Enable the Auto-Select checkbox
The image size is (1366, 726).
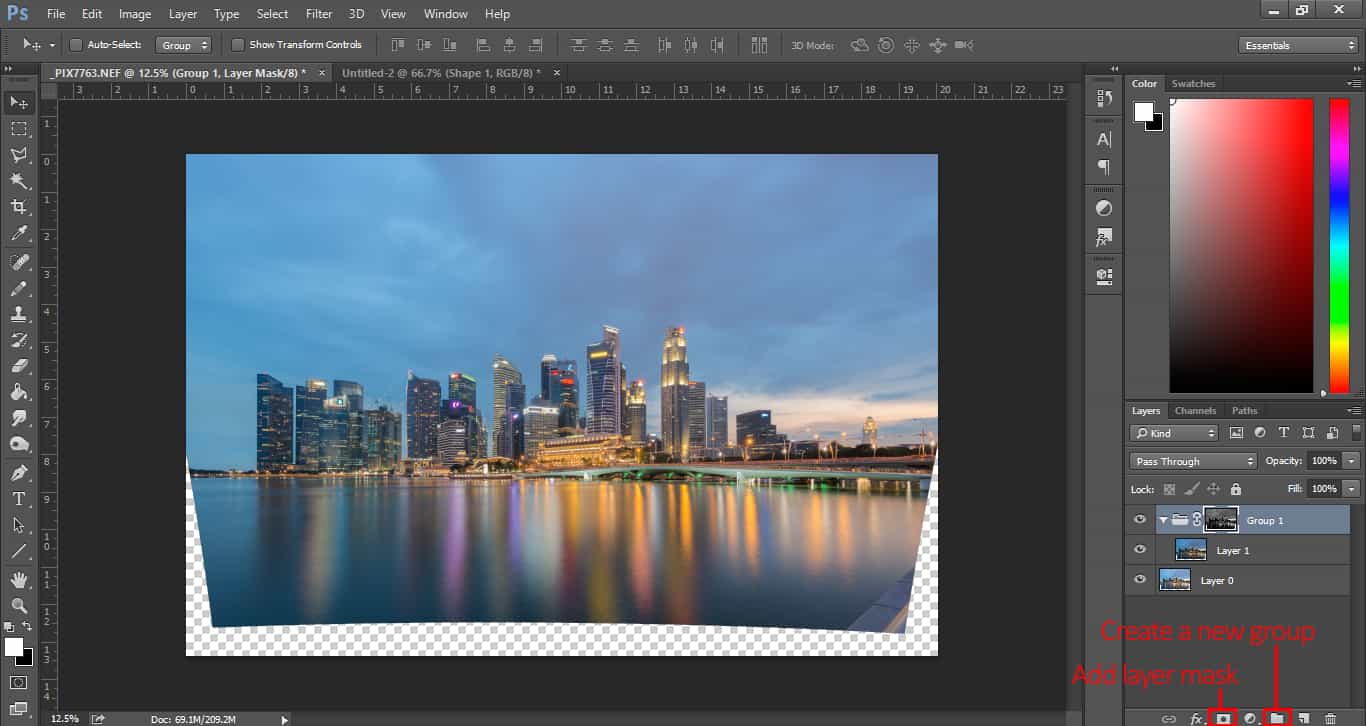pyautogui.click(x=76, y=45)
